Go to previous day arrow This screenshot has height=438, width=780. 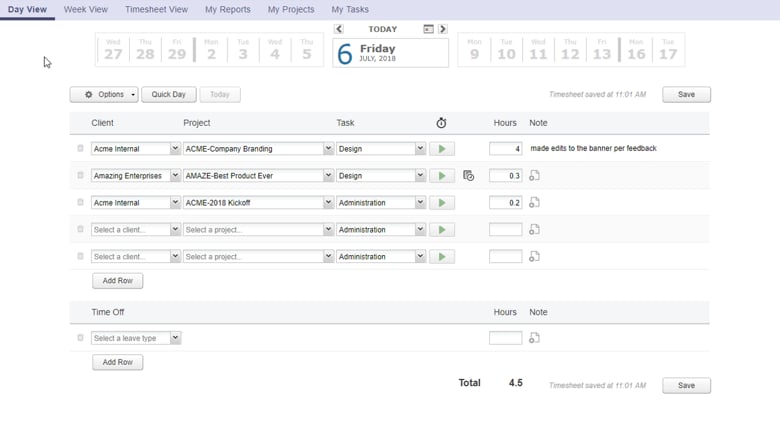click(339, 29)
